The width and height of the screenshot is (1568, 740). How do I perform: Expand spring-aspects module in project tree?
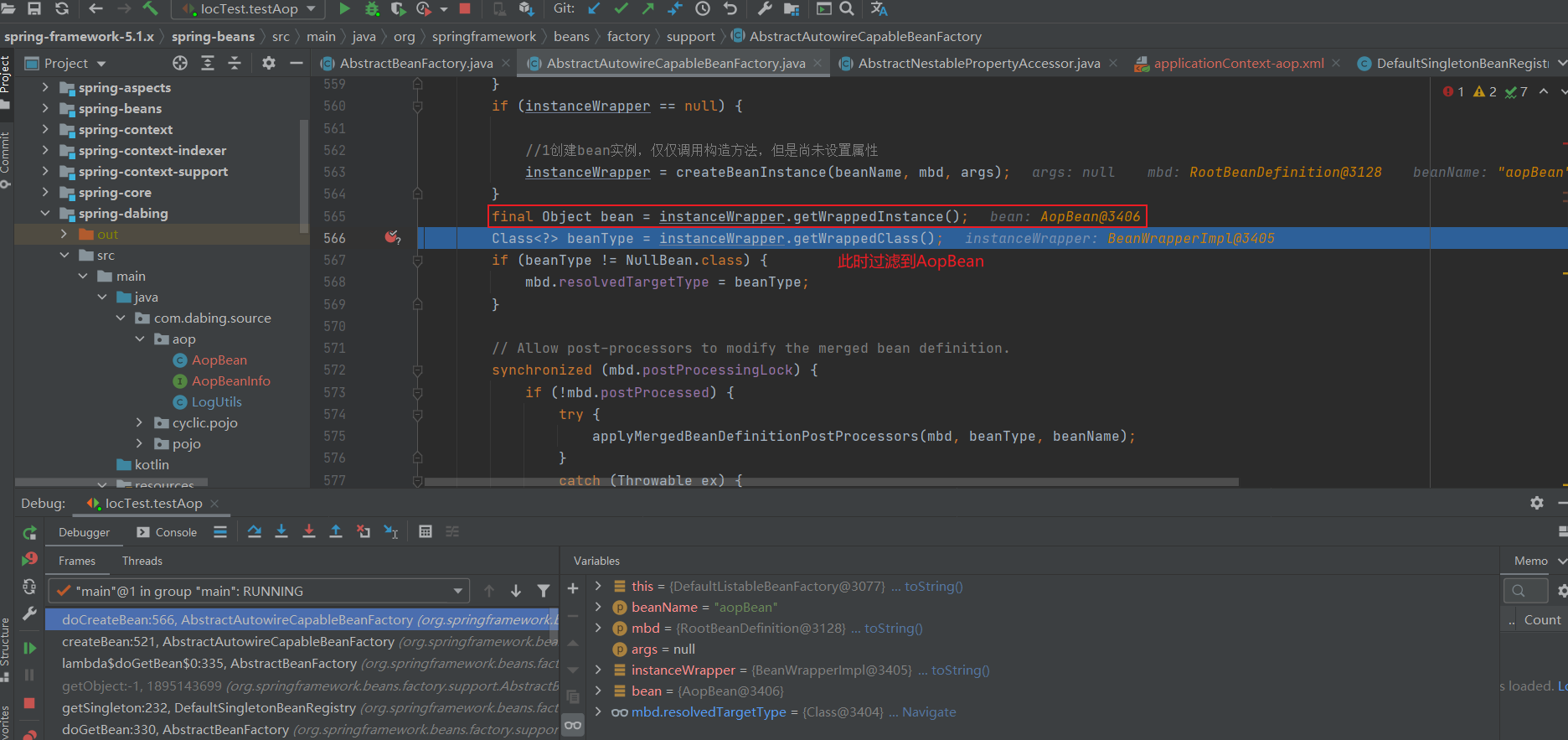45,87
